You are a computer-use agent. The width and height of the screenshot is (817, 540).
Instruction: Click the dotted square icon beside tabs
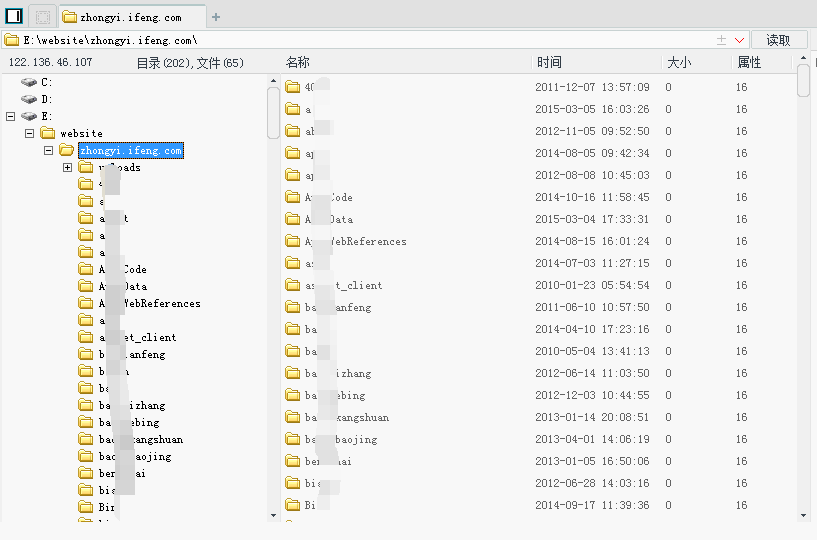pyautogui.click(x=43, y=17)
